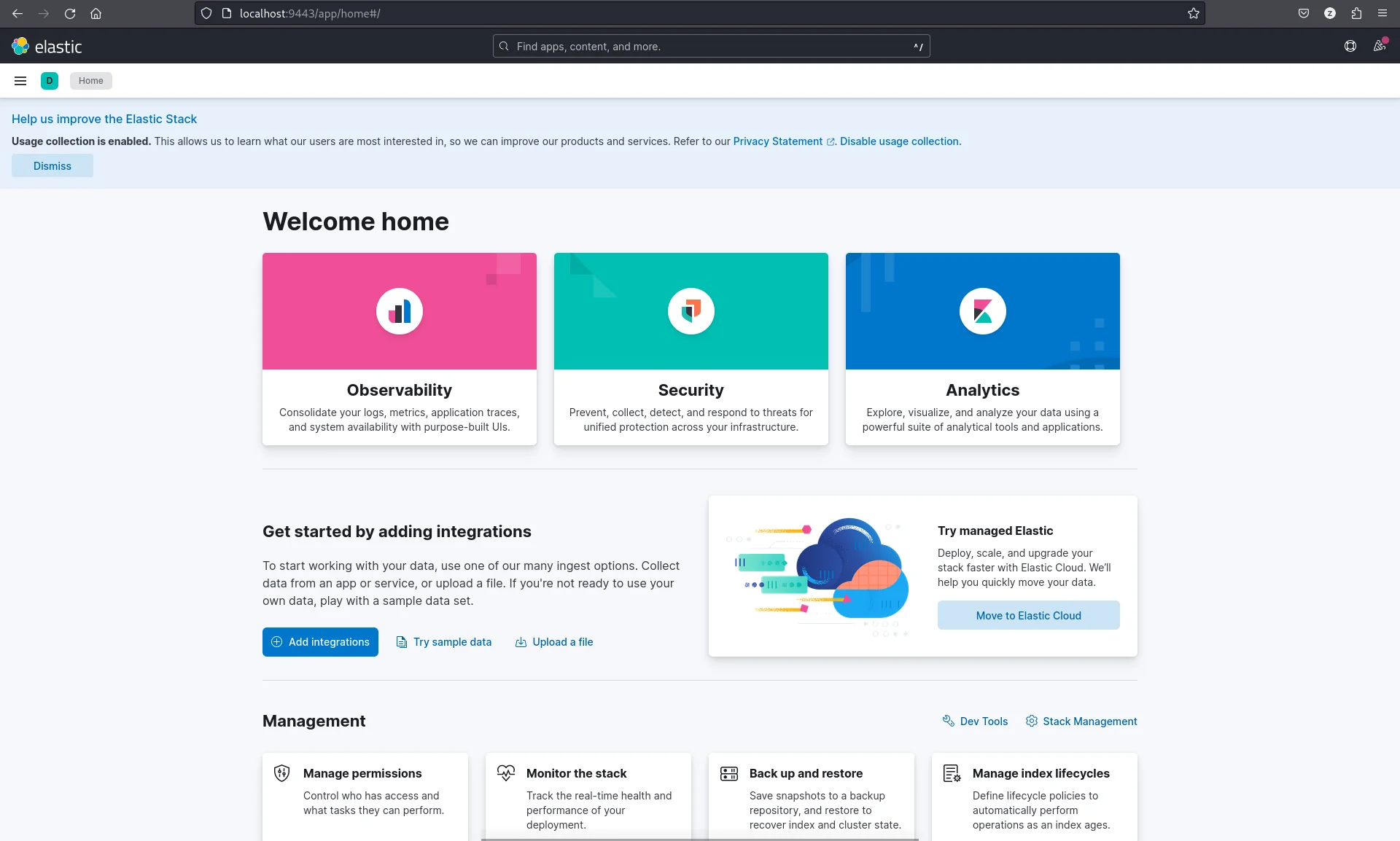Click the Kibana Analytics icon
Screen dimensions: 1400x841
pos(983,311)
